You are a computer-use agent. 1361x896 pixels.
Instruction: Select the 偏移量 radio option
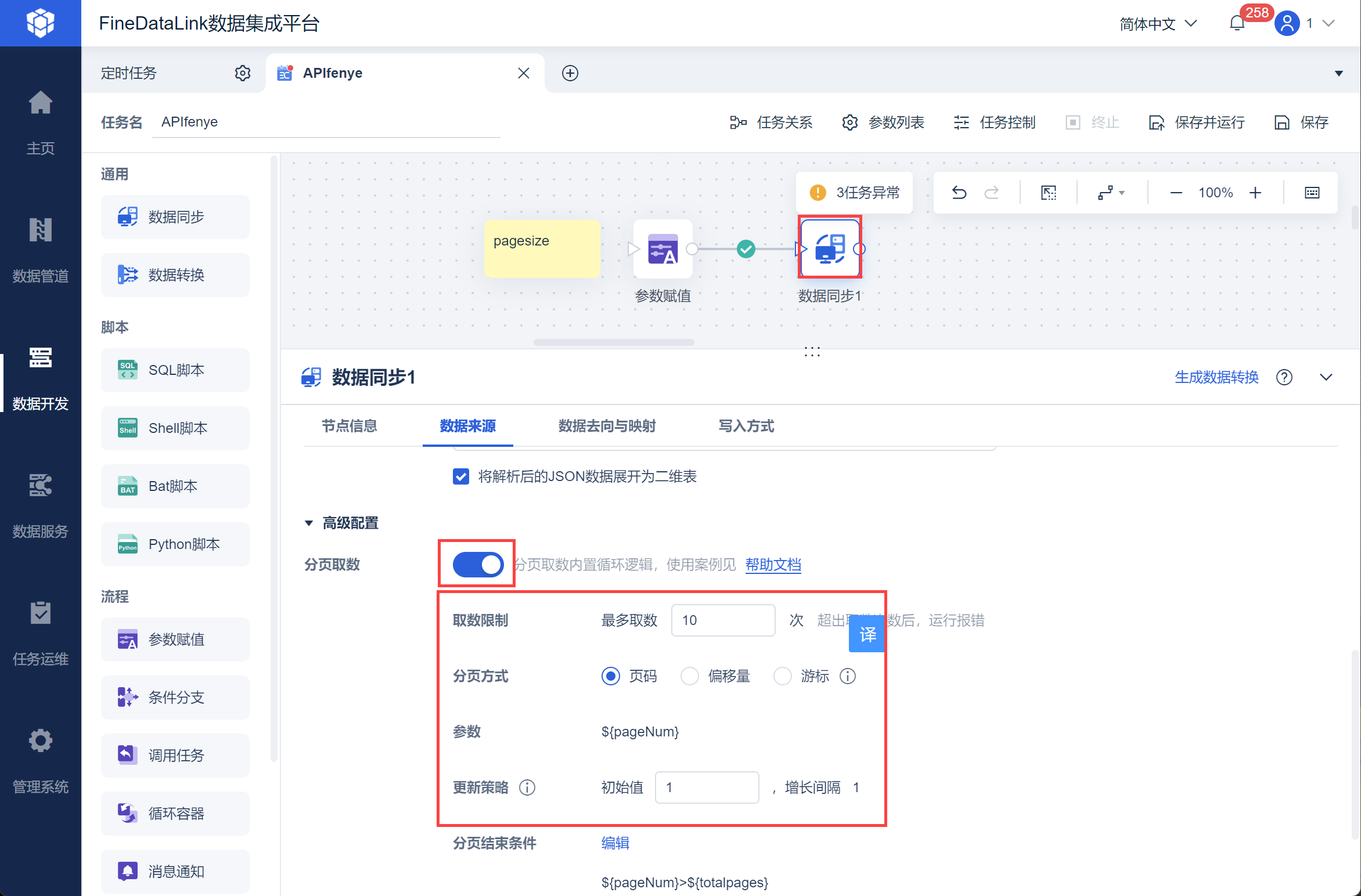click(x=690, y=676)
